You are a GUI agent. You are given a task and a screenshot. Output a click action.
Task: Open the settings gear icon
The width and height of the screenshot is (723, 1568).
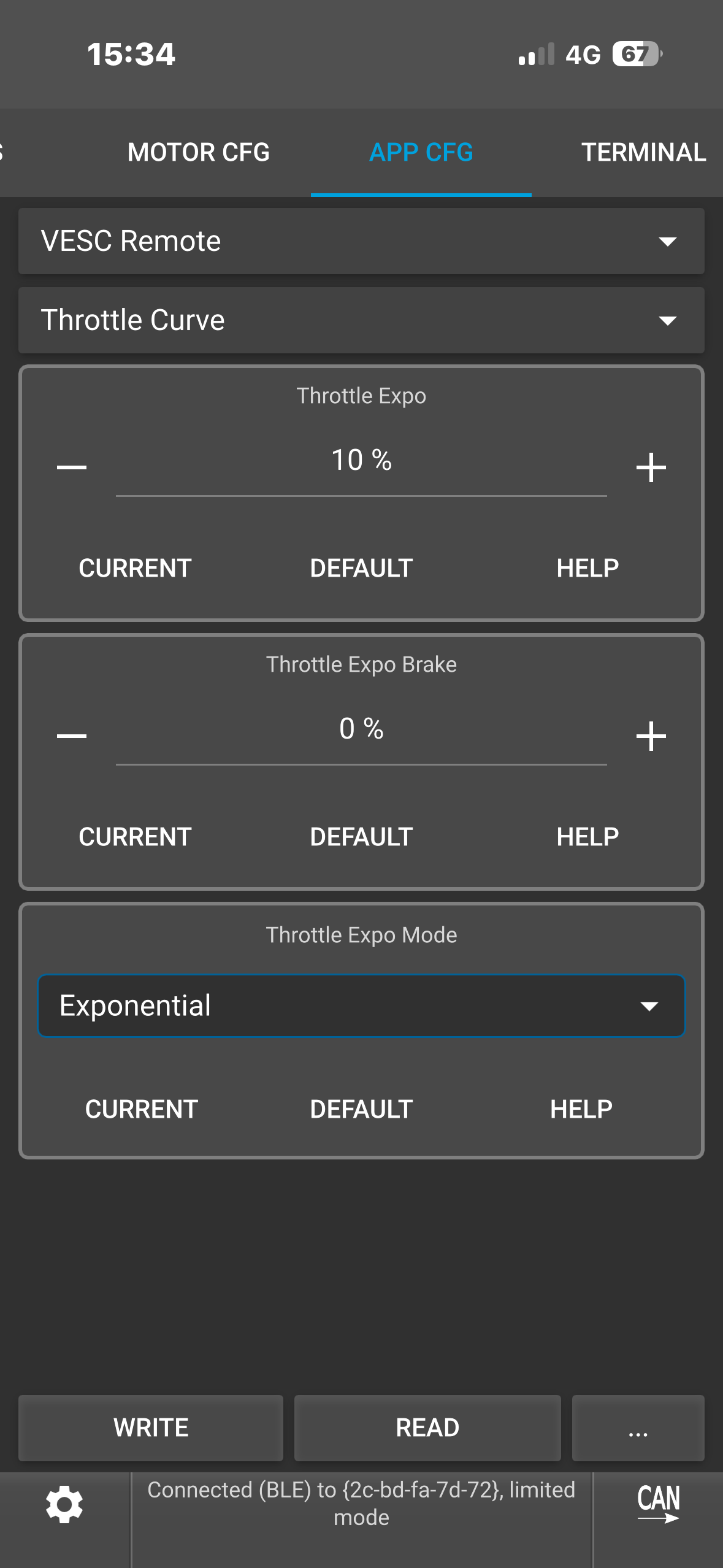[64, 1504]
